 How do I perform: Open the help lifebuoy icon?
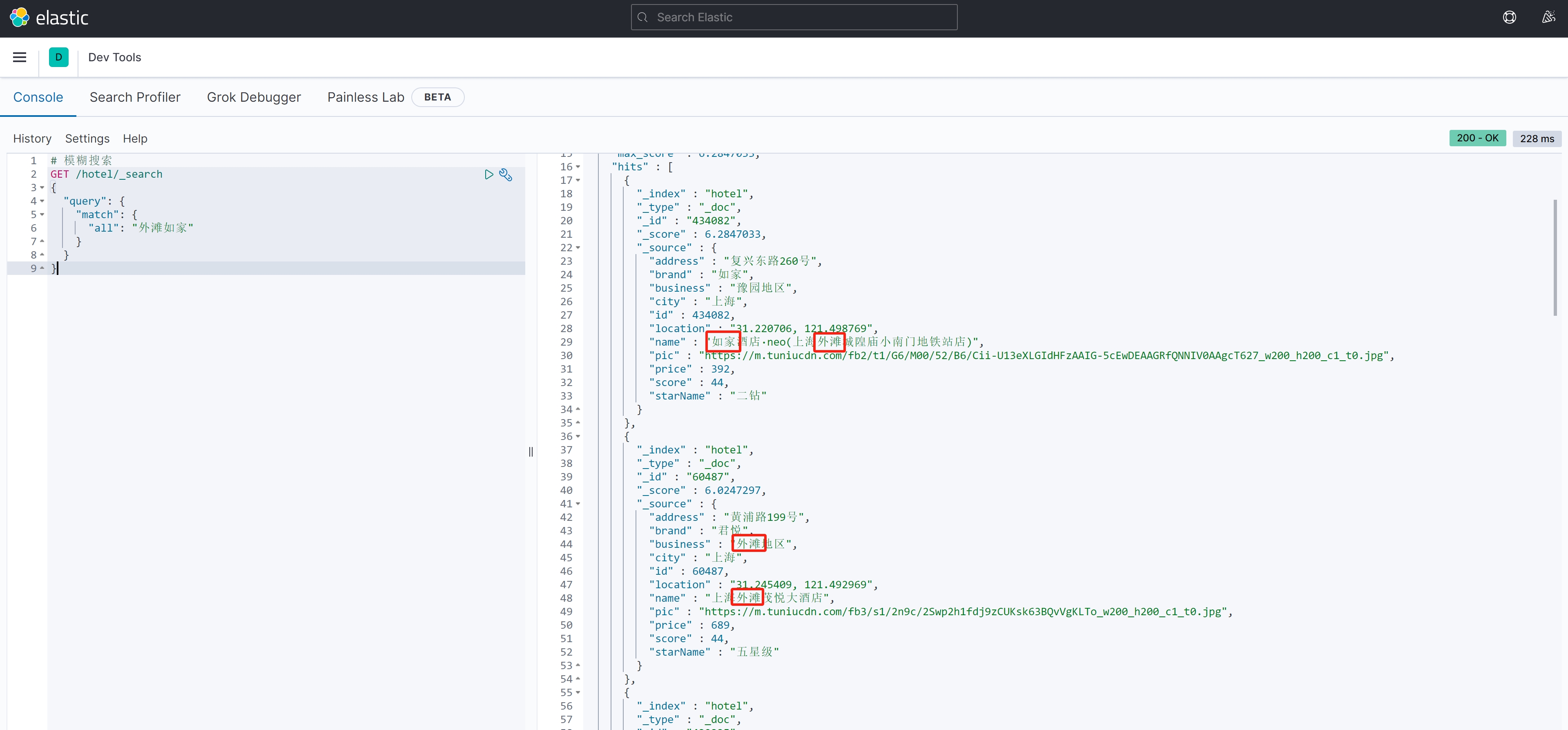(x=1509, y=17)
